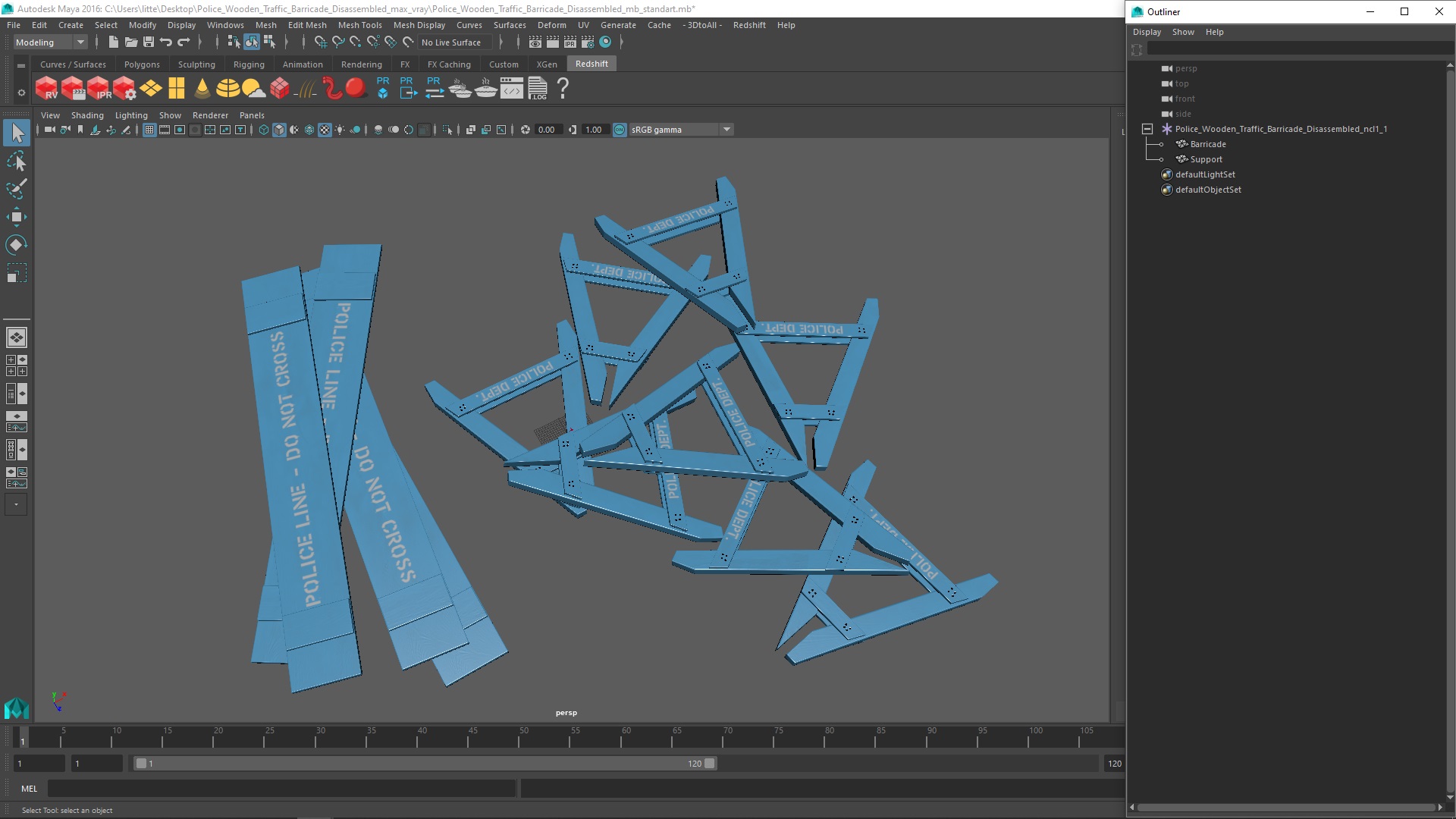
Task: Toggle wireframe shading in viewport
Action: [x=263, y=130]
